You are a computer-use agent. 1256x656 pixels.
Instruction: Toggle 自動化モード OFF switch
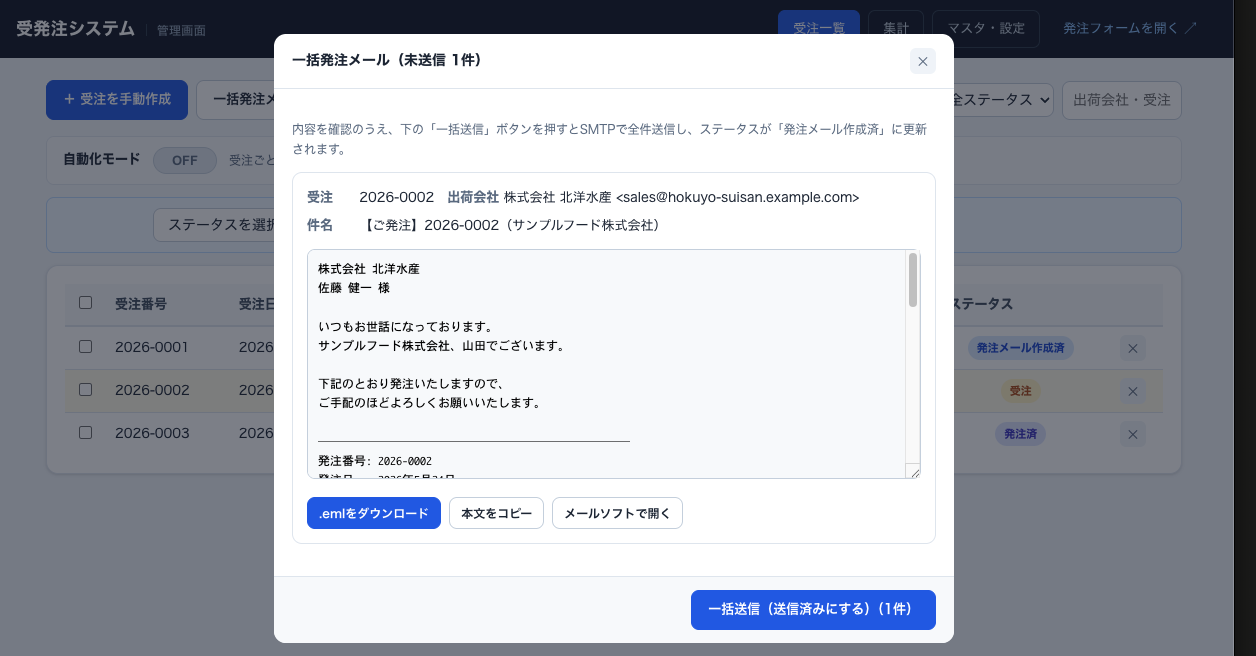(185, 160)
